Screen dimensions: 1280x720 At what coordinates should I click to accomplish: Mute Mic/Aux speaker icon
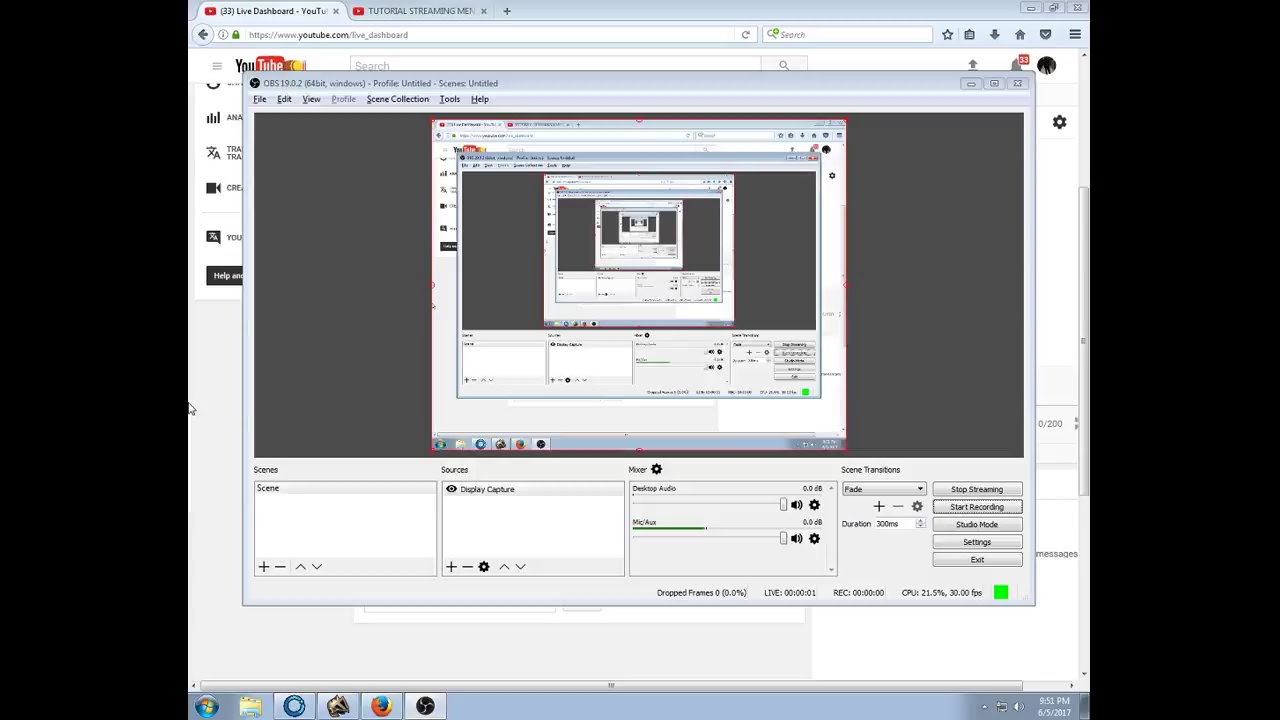click(797, 539)
